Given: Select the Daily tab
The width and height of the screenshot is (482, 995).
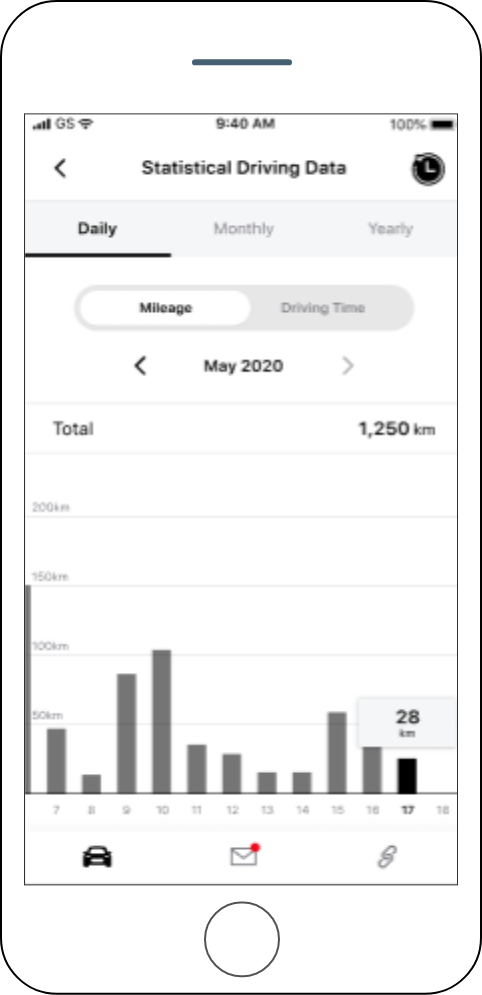Looking at the screenshot, I should pyautogui.click(x=98, y=228).
